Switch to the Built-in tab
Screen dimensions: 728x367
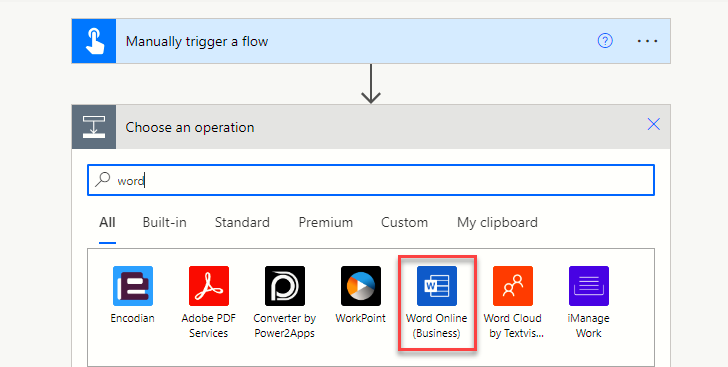pyautogui.click(x=164, y=223)
